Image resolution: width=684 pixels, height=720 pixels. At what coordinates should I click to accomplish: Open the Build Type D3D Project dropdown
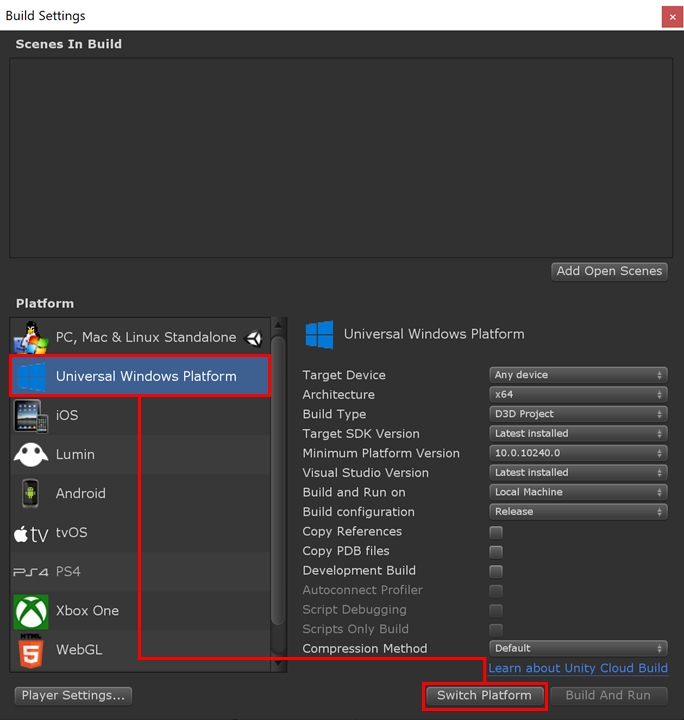pos(578,414)
